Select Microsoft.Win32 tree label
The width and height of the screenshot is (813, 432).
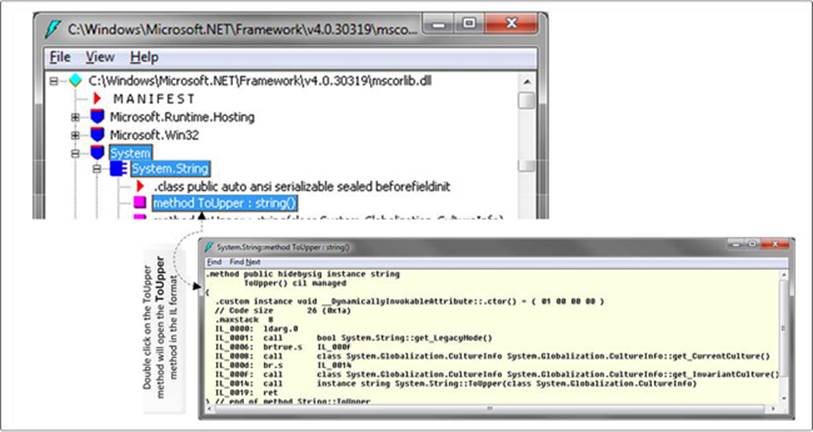[x=154, y=135]
